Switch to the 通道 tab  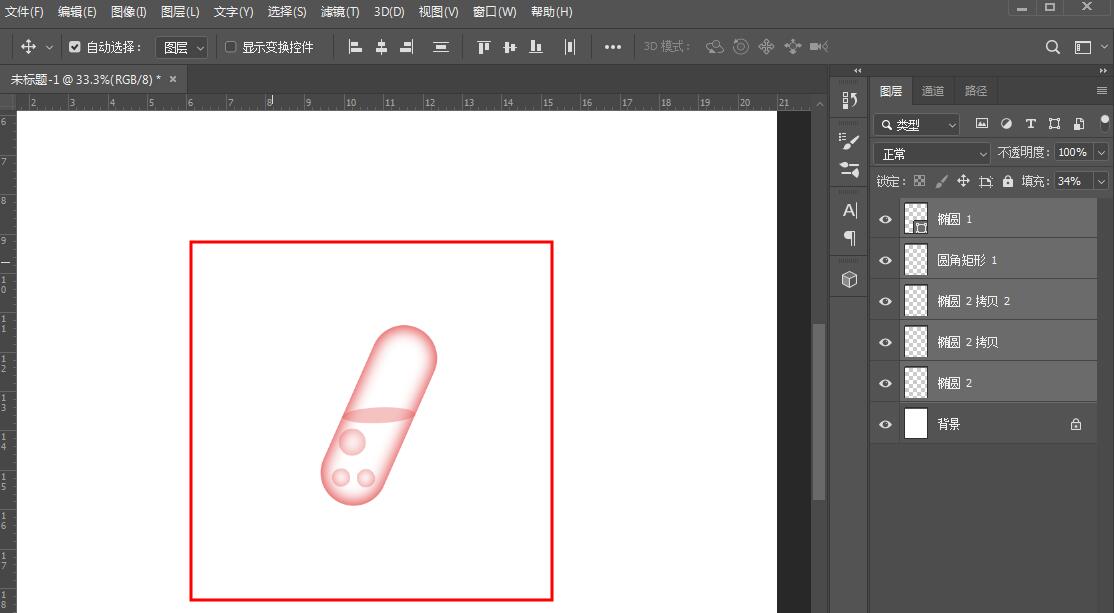[x=933, y=91]
